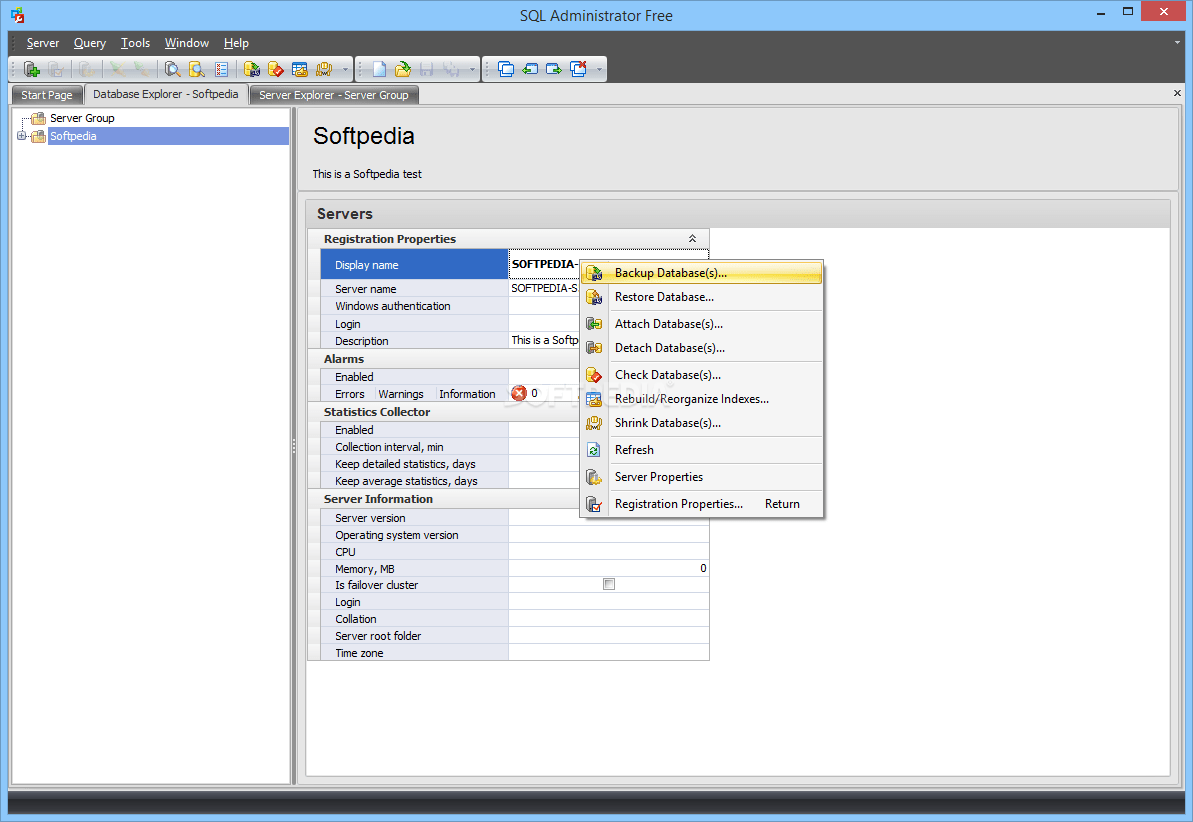Close the current document tab with X

[x=1177, y=93]
